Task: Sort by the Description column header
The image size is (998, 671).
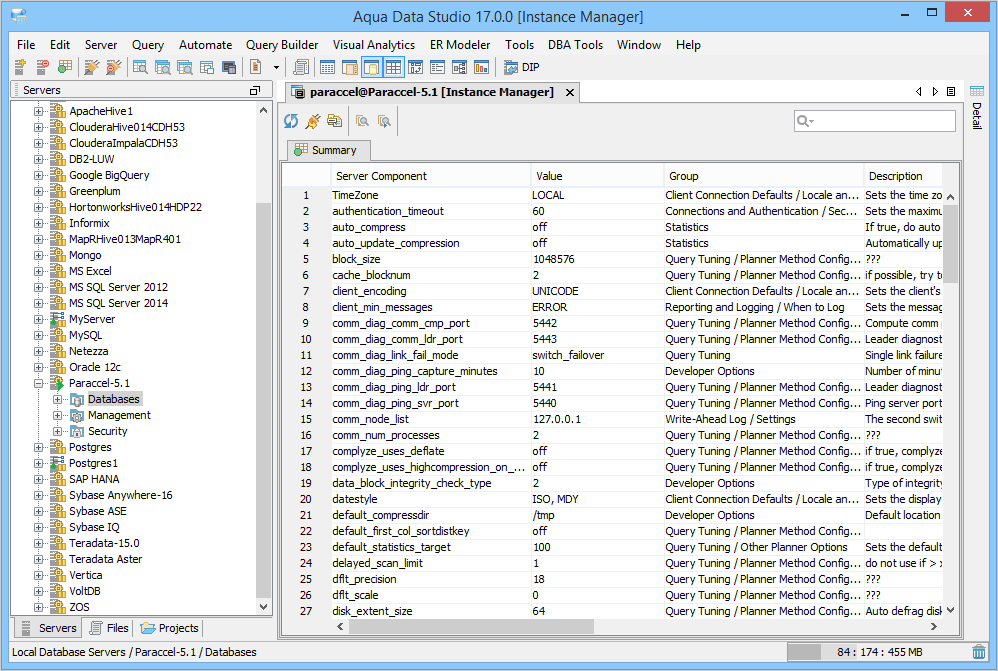Action: click(903, 176)
